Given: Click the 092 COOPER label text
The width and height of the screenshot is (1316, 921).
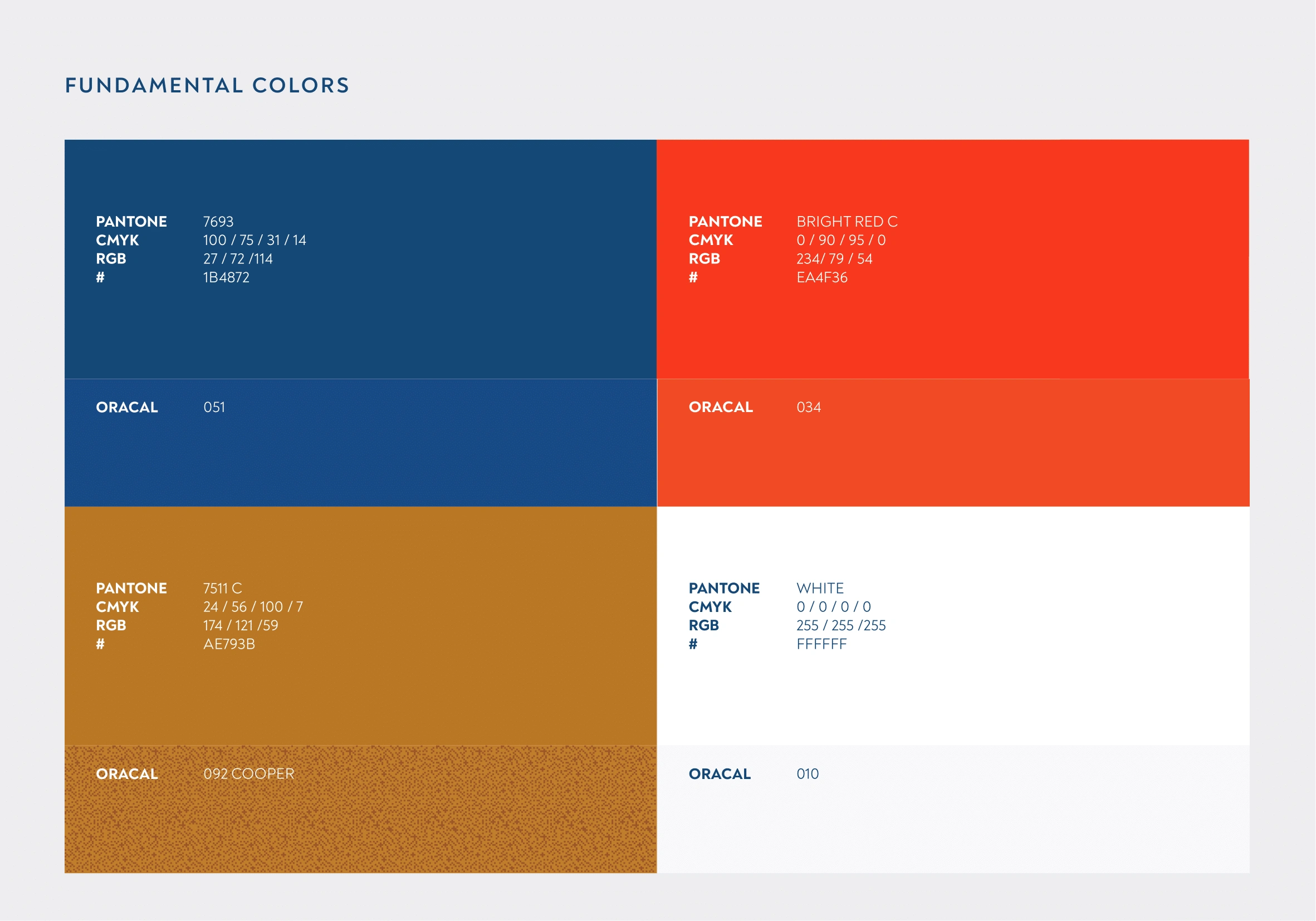Looking at the screenshot, I should click(249, 773).
